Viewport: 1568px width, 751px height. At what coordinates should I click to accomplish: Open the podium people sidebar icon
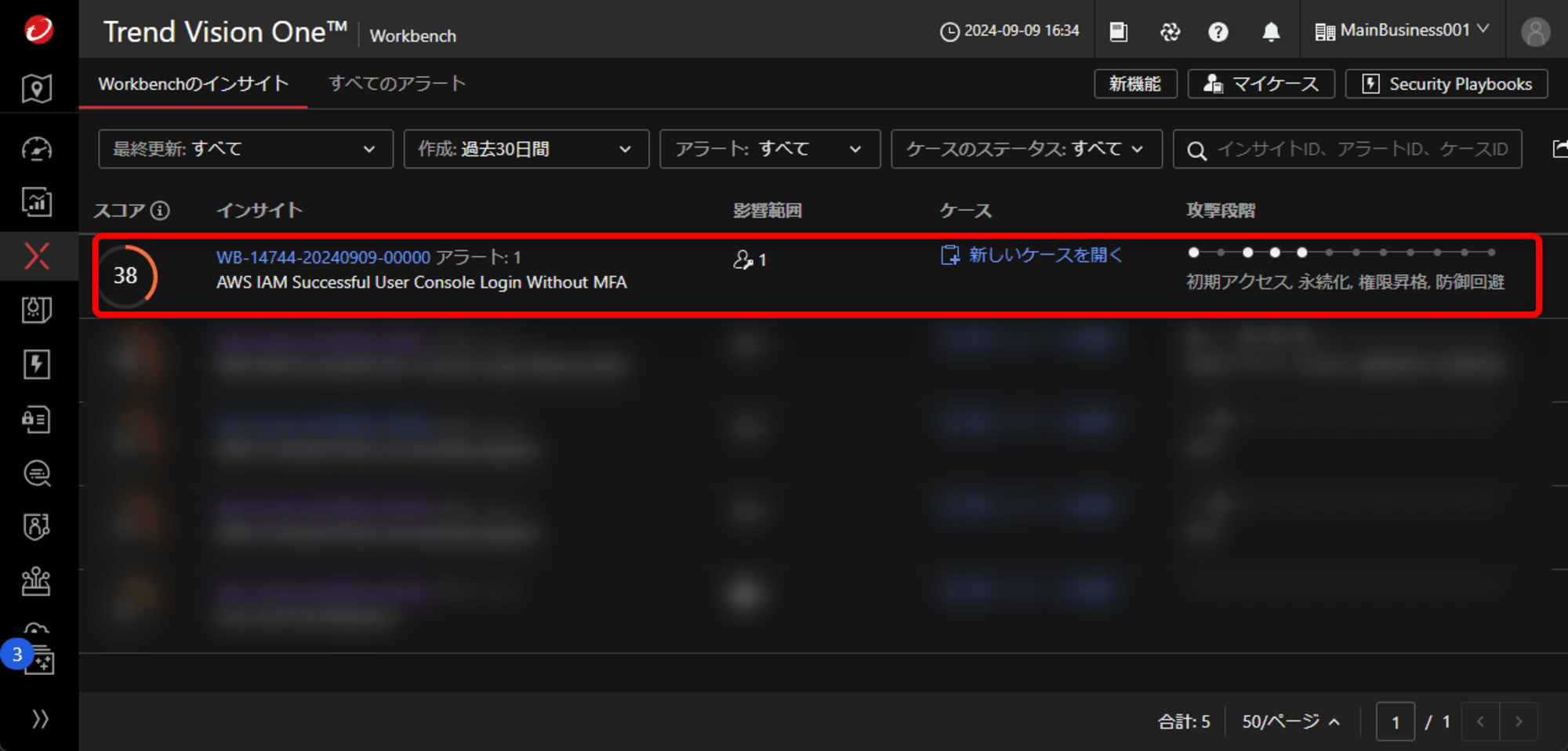pyautogui.click(x=37, y=582)
